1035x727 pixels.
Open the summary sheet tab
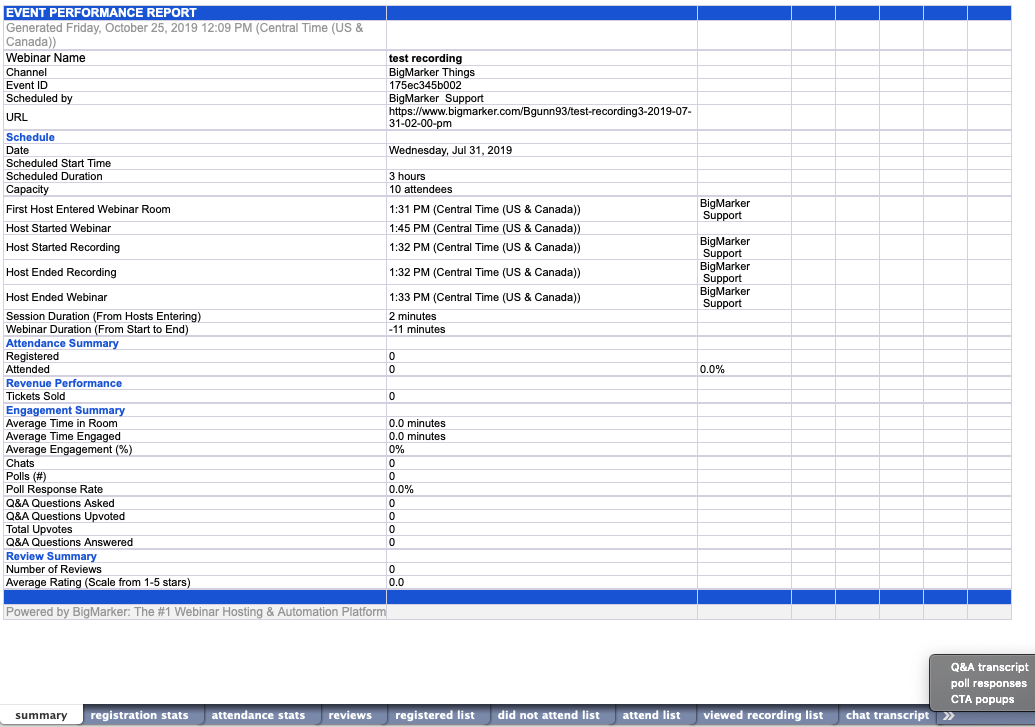[41, 715]
